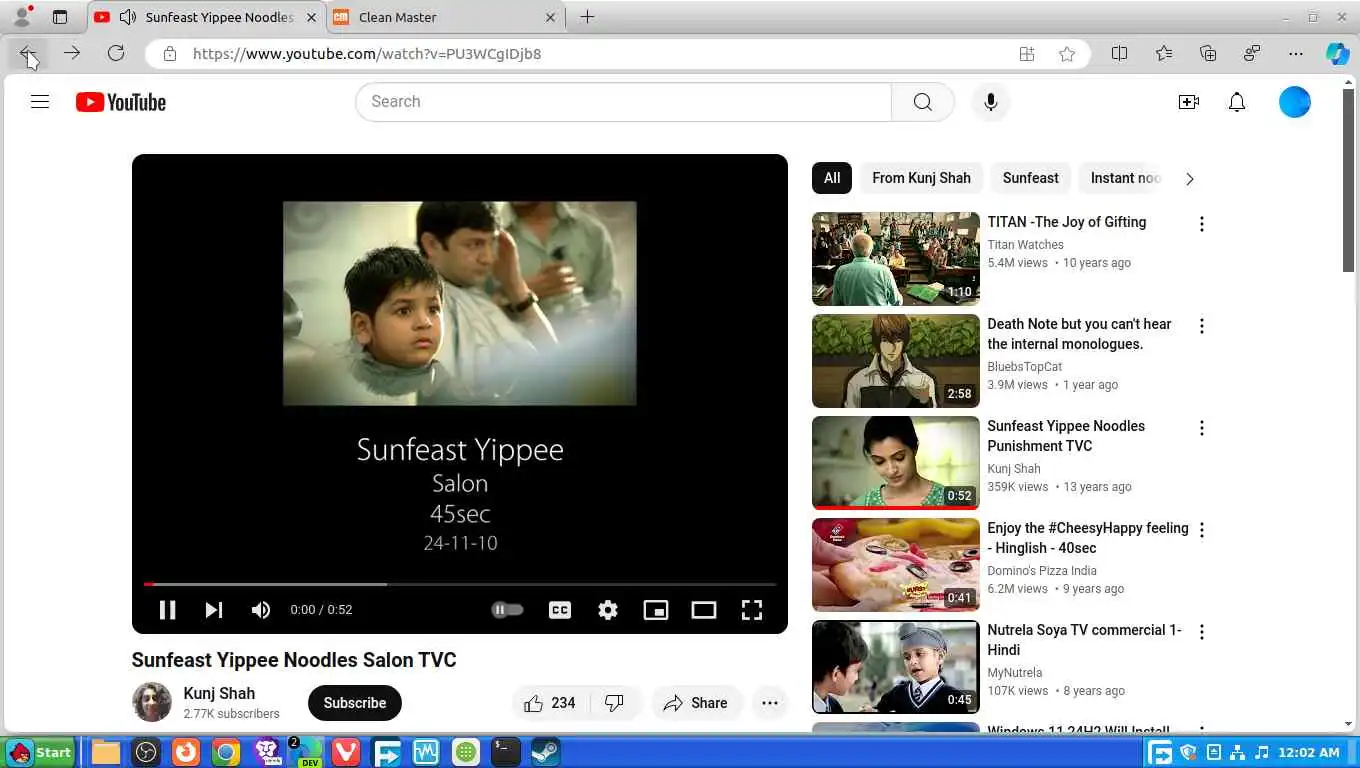This screenshot has height=768, width=1360.
Task: Toggle theater mode
Action: tap(704, 610)
